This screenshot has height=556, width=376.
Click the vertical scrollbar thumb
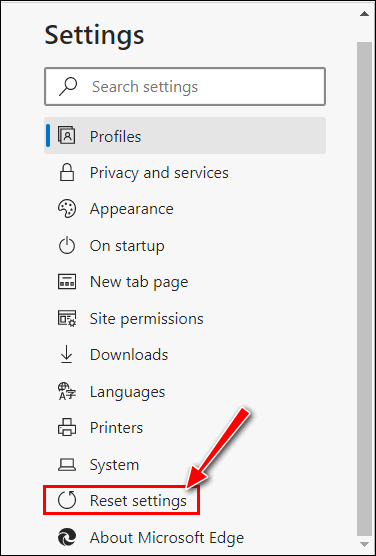pos(364,289)
